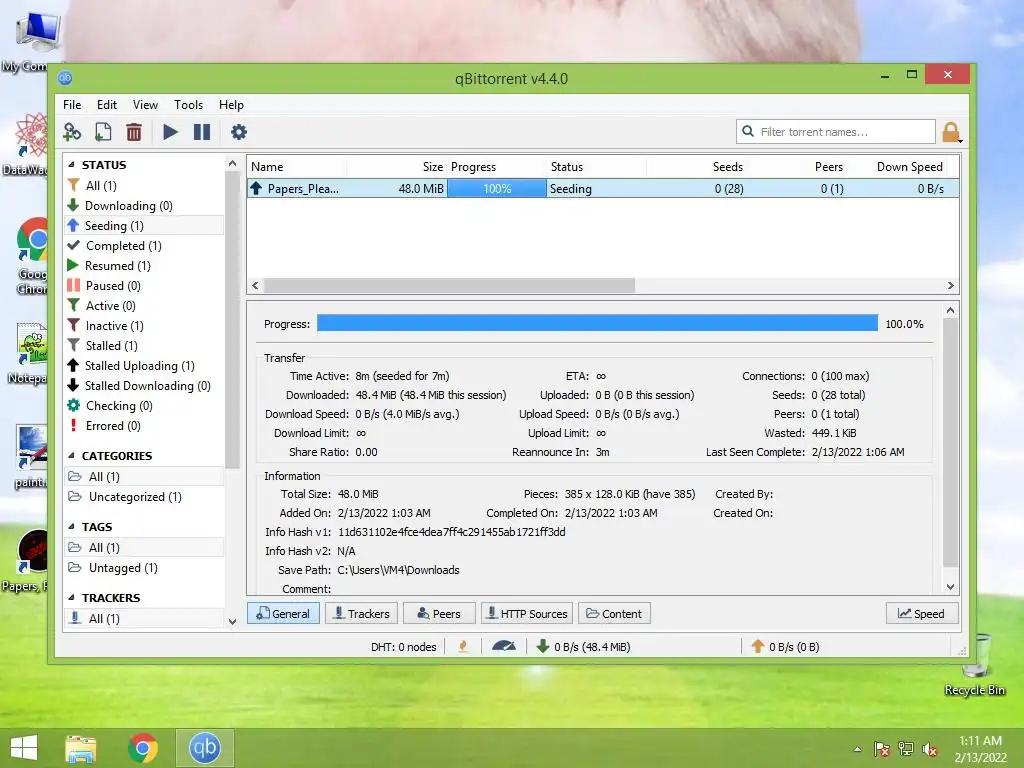Collapse the STATUS section
Image resolution: width=1024 pixels, height=768 pixels.
[71, 165]
